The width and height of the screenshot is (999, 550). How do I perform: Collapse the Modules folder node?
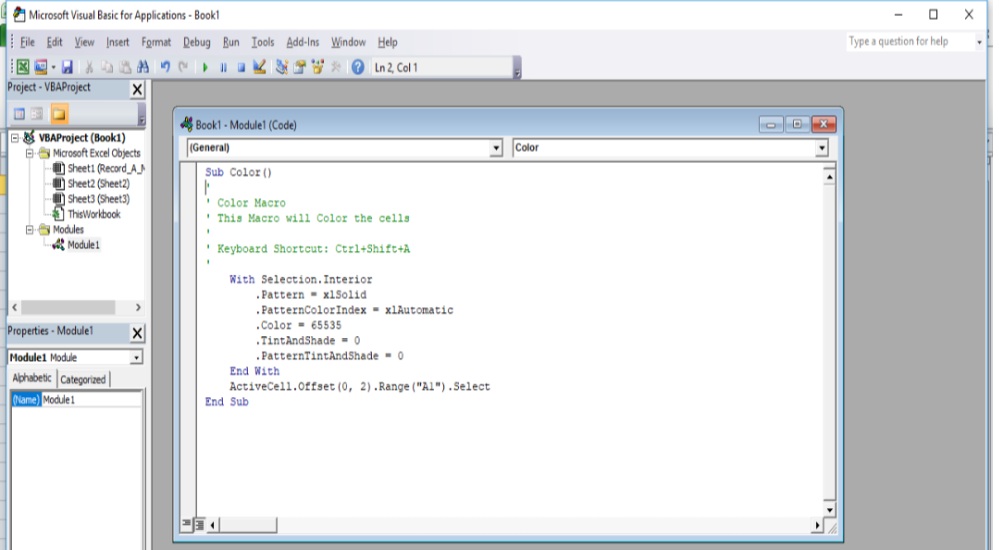tap(29, 229)
